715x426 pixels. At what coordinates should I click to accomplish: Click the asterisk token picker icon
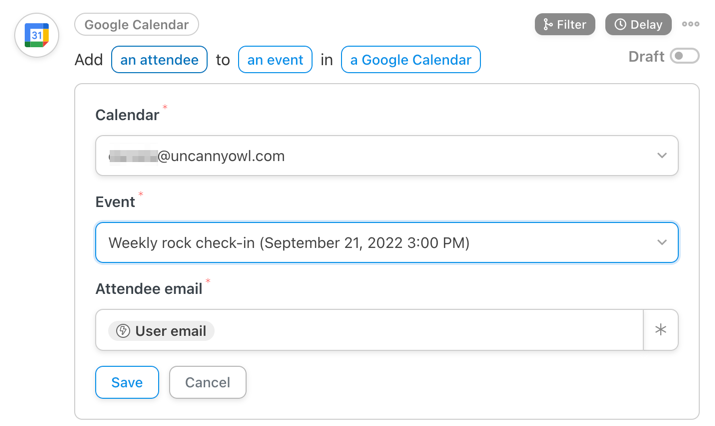point(661,330)
